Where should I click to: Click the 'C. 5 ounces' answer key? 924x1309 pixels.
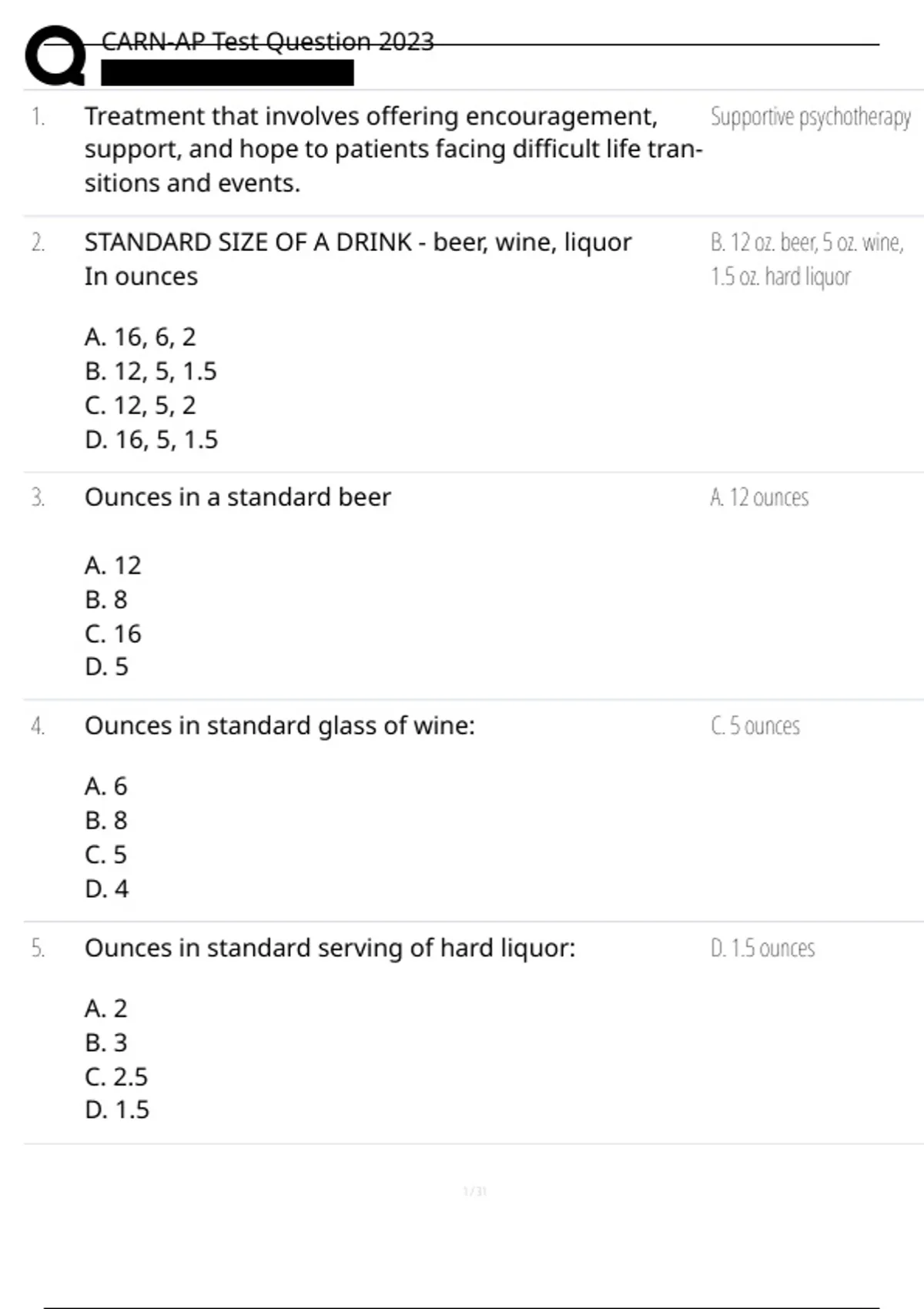coord(755,726)
